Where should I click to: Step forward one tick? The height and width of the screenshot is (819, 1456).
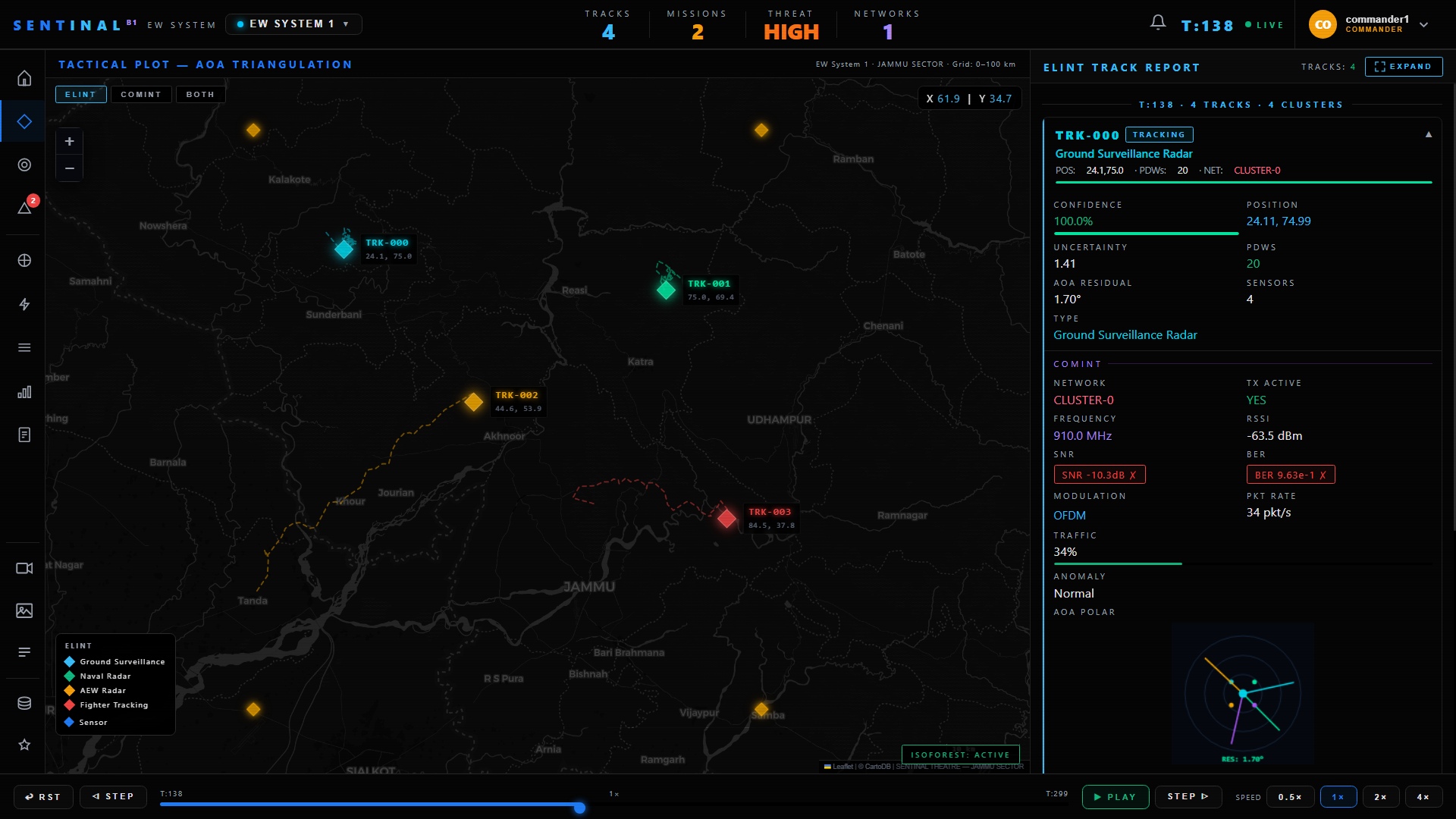point(1188,797)
